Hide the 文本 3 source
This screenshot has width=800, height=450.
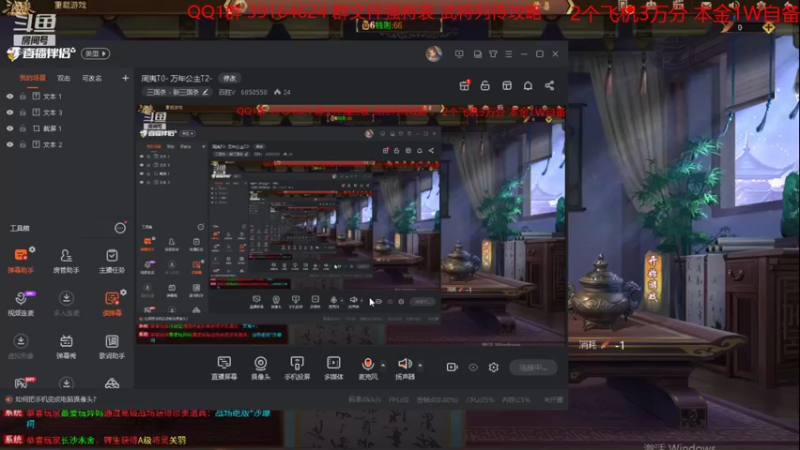(x=10, y=112)
